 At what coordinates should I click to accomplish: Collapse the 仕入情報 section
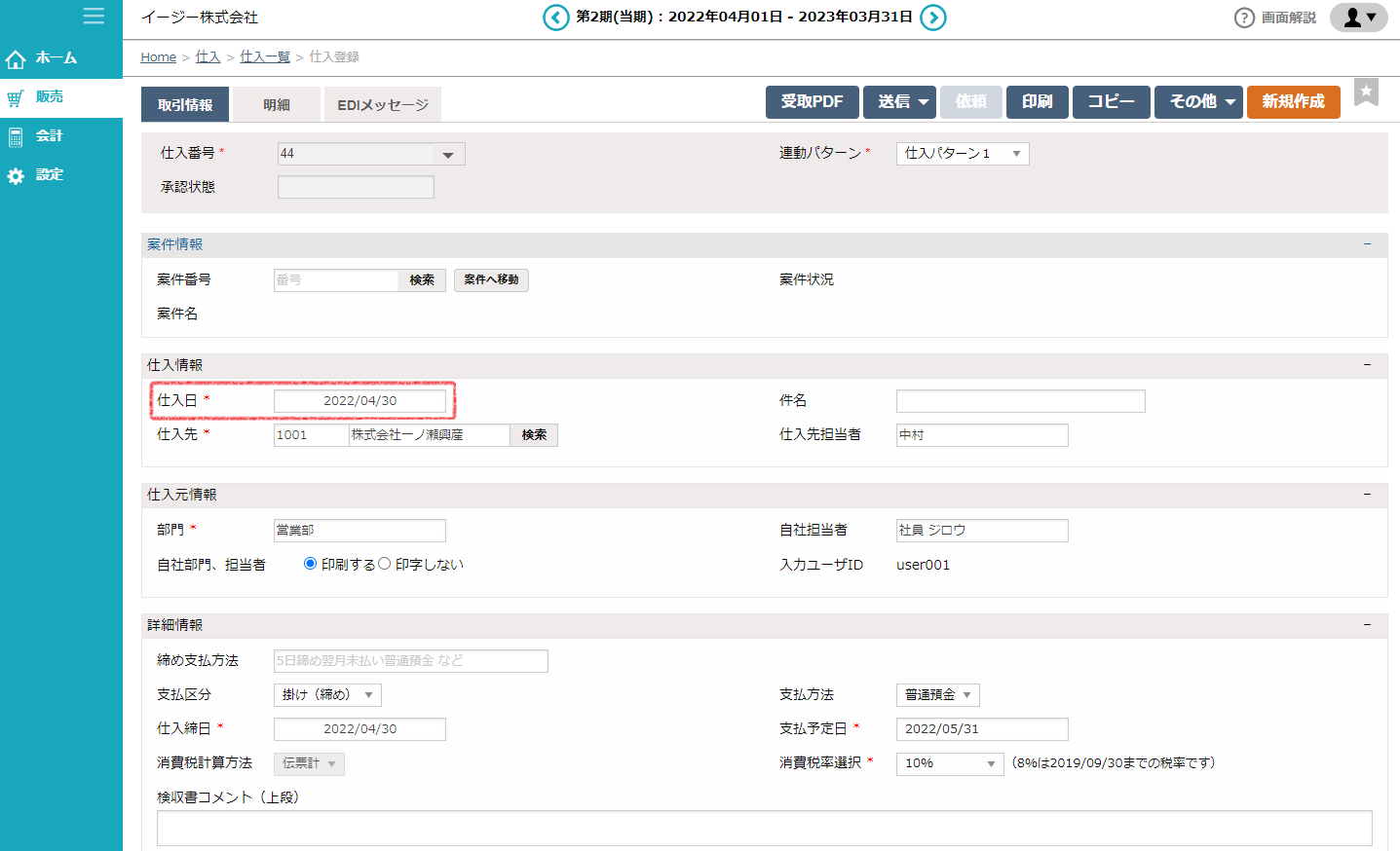pos(1367,365)
